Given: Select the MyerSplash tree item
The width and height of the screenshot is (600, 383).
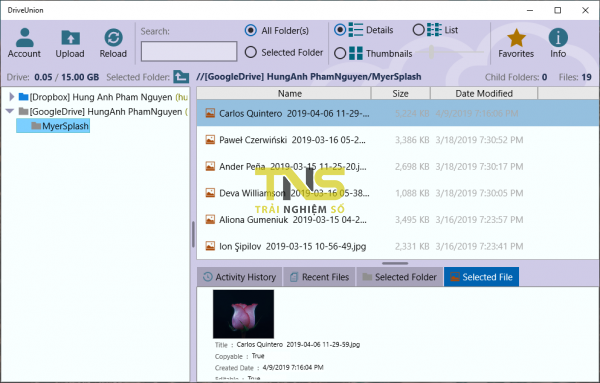Looking at the screenshot, I should [x=53, y=126].
